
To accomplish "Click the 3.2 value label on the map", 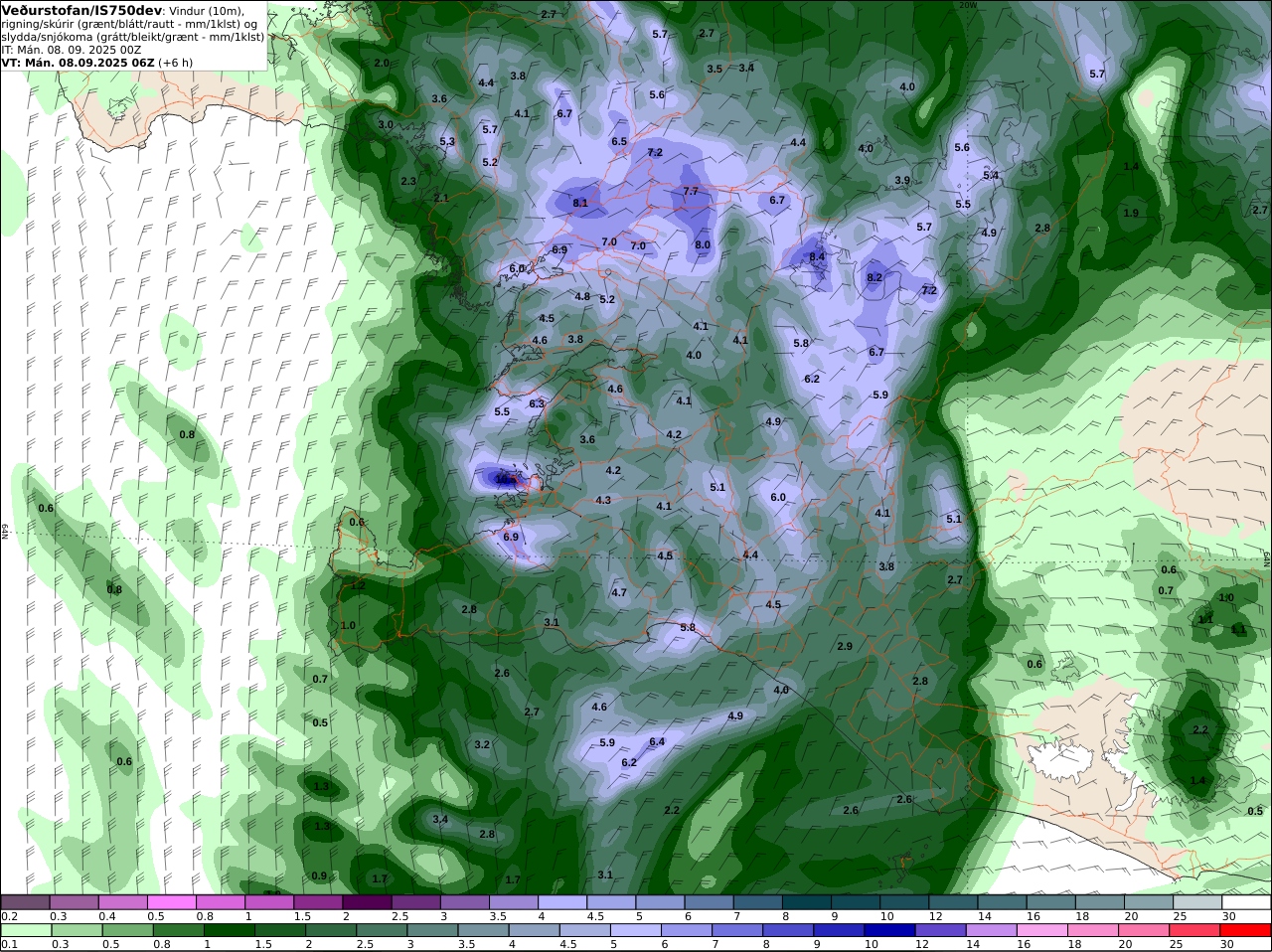I will 482,743.
